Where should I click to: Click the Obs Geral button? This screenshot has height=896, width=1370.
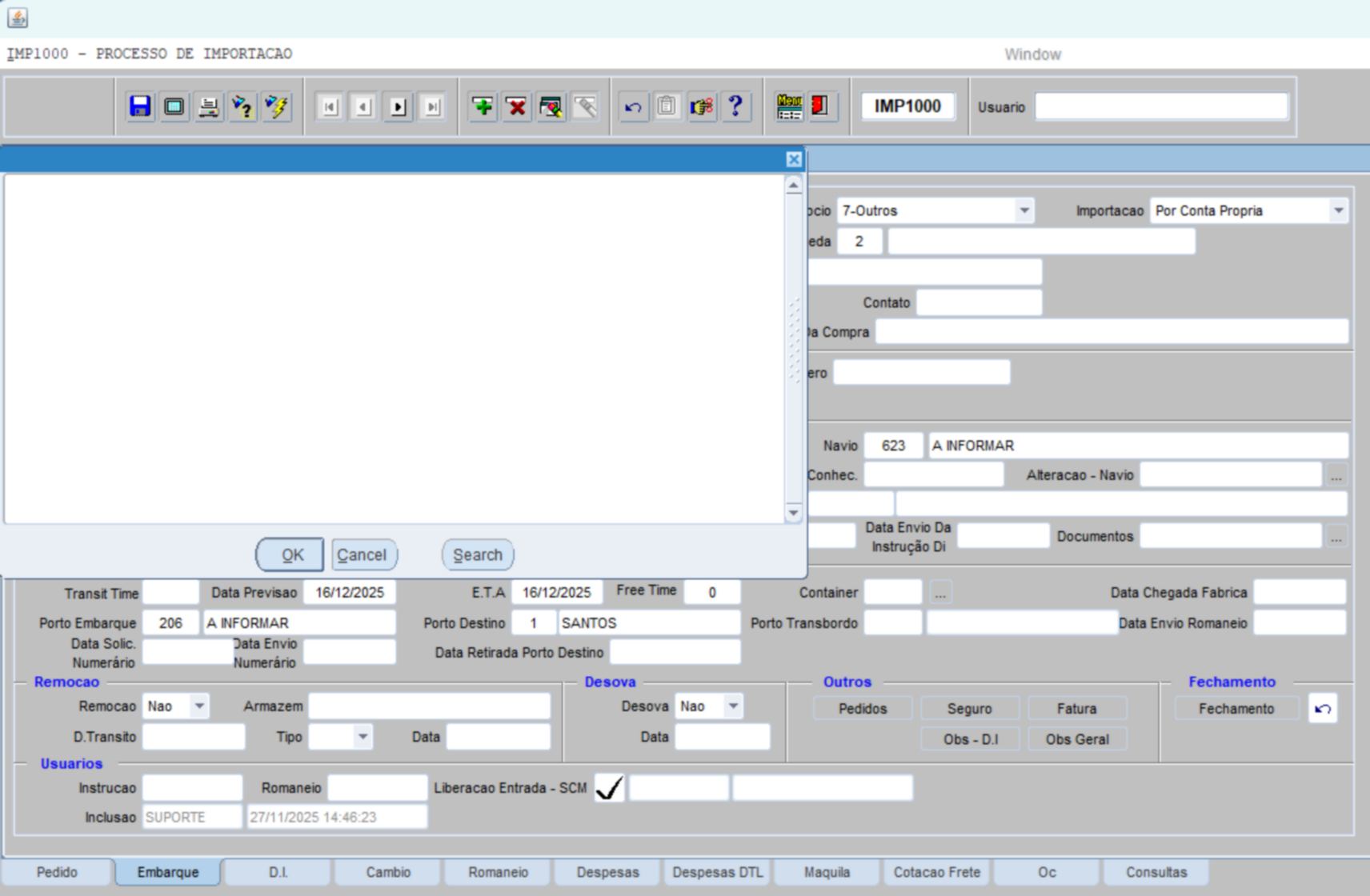point(1076,739)
